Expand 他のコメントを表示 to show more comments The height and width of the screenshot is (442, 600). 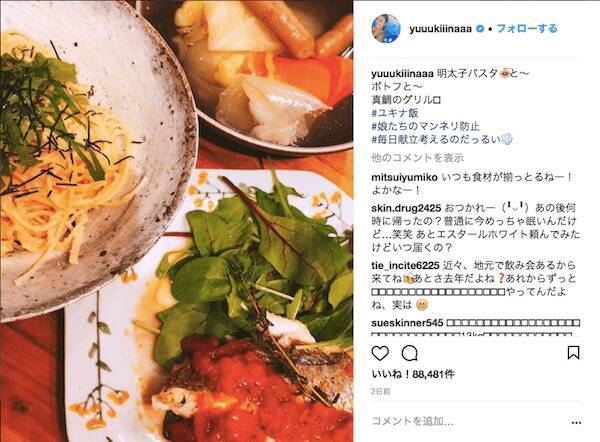tap(417, 158)
